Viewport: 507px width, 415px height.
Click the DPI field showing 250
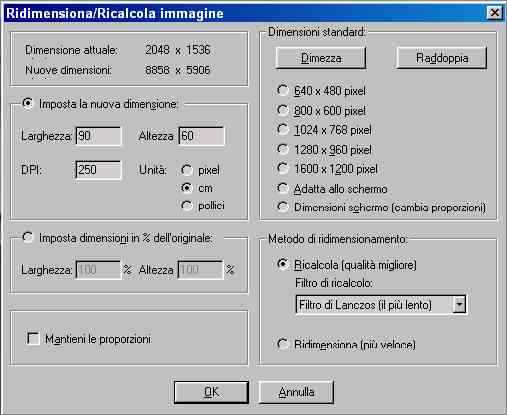pyautogui.click(x=98, y=170)
